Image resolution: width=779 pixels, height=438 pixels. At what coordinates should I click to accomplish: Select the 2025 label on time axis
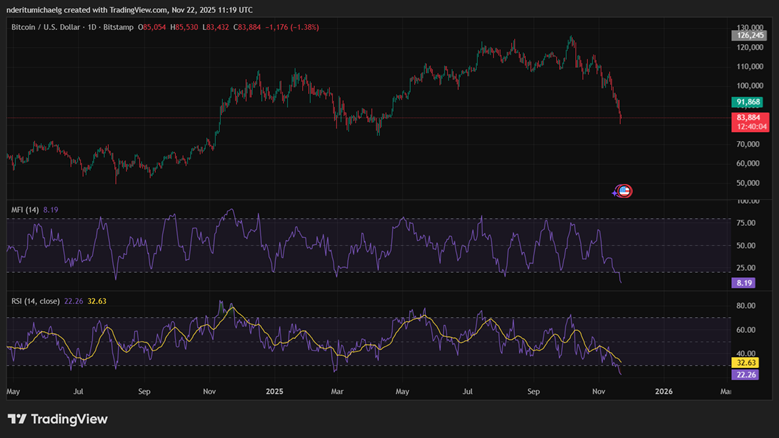point(272,393)
